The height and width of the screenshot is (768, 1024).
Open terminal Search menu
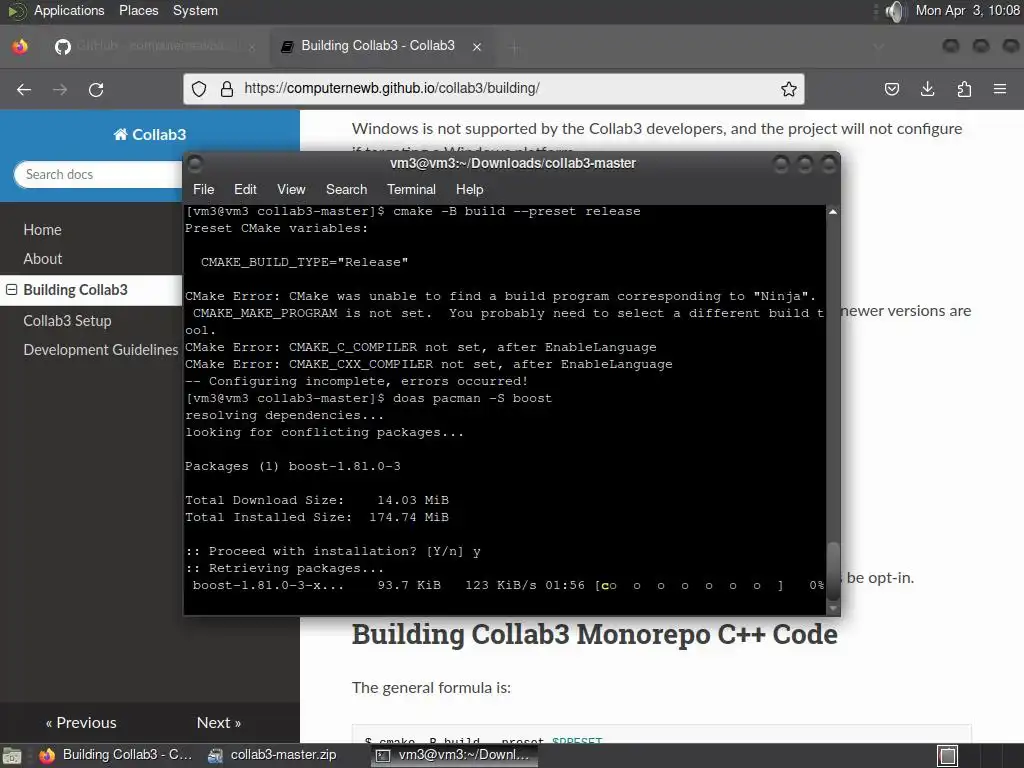346,189
